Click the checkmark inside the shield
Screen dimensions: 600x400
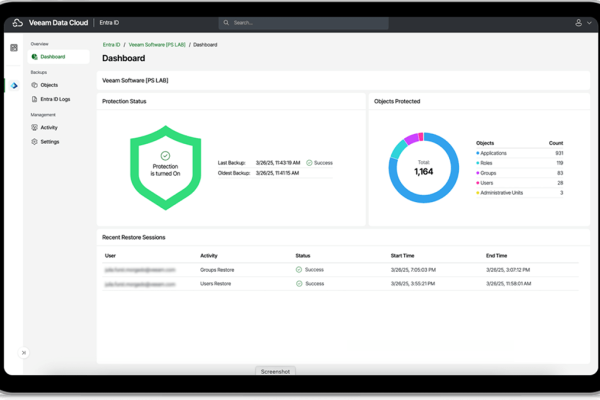[x=165, y=155]
